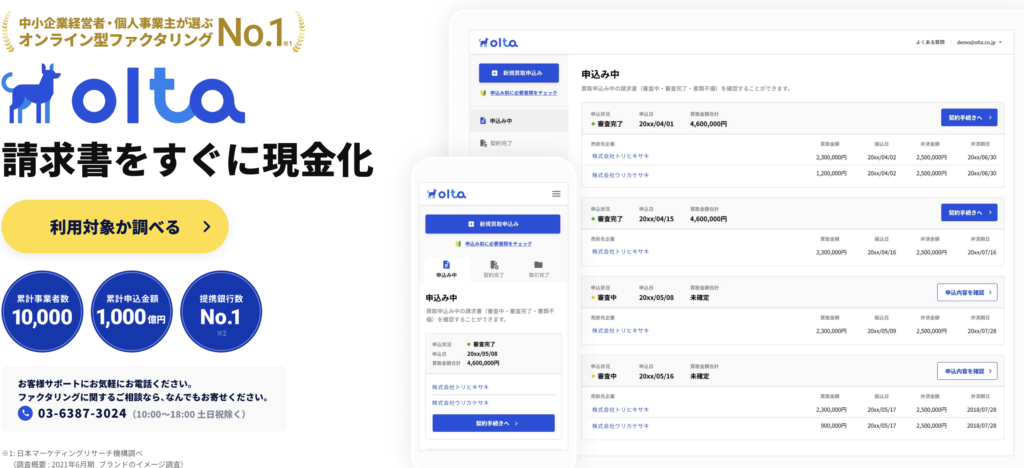Open 株式会社トリヒキサキ in the 05/08 card
Image resolution: width=1024 pixels, height=468 pixels.
(x=620, y=330)
